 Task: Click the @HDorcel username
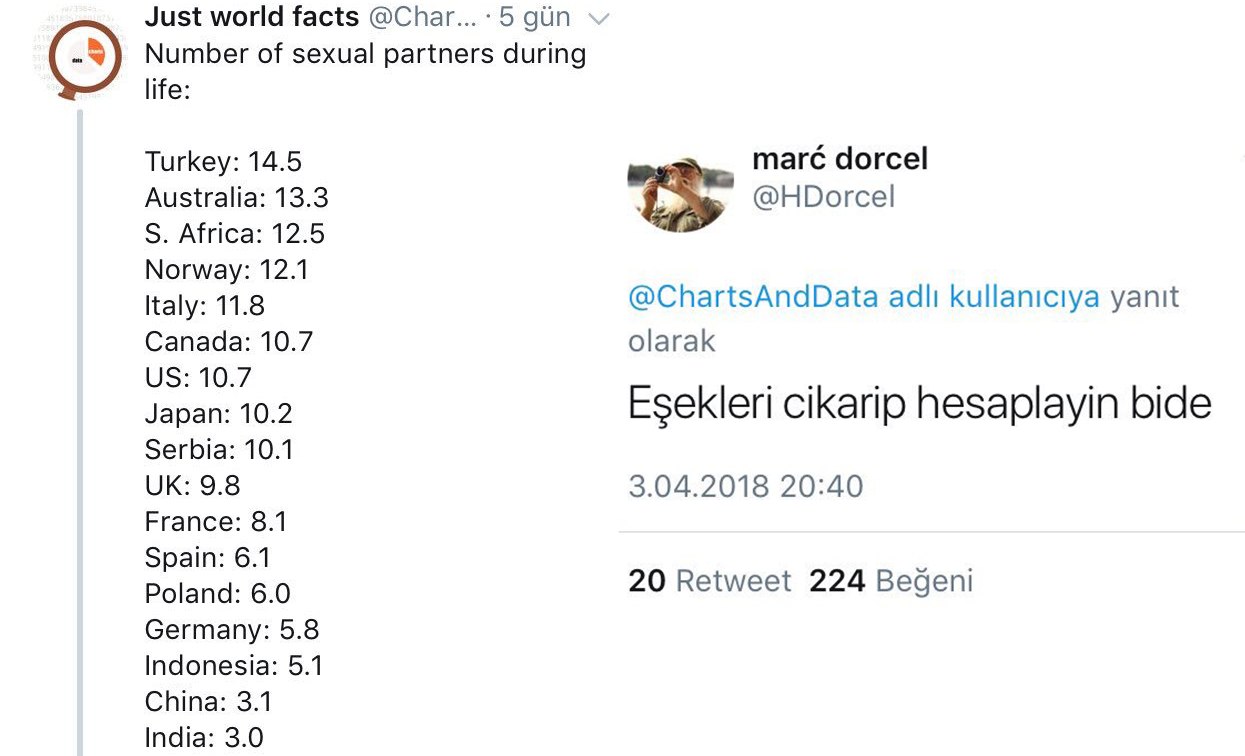coord(823,197)
